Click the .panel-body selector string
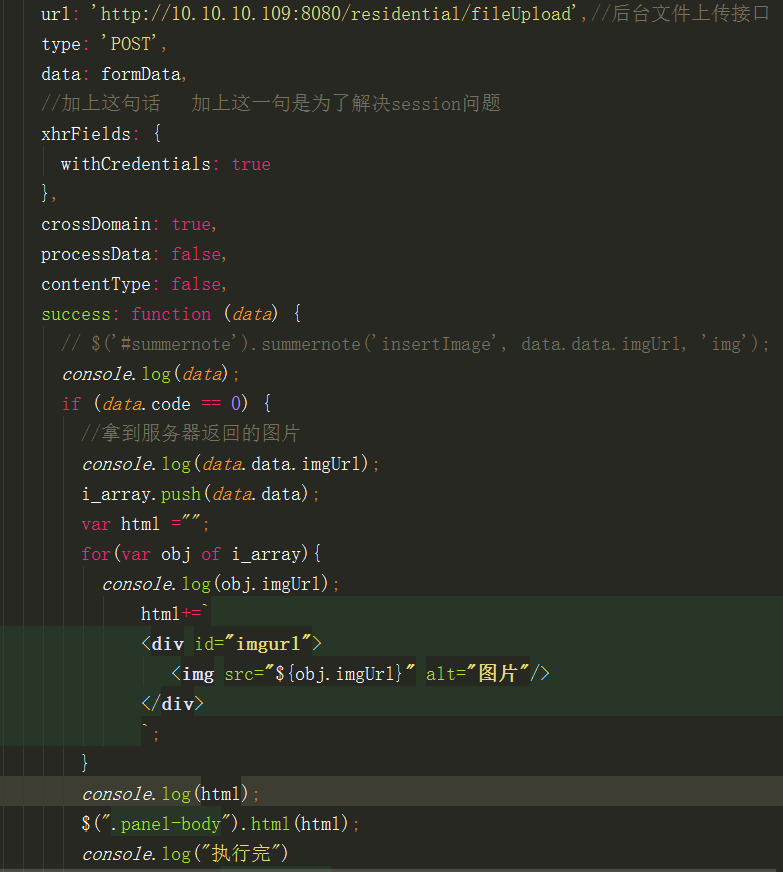This screenshot has height=872, width=783. click(x=166, y=824)
